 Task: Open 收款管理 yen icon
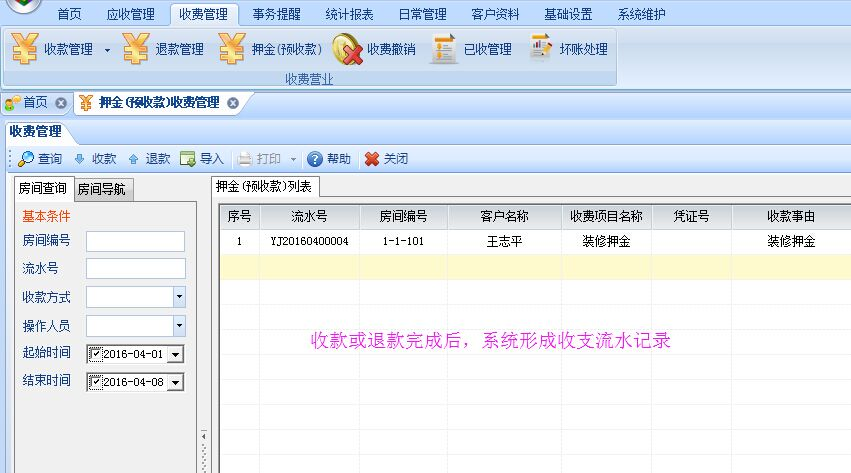coord(24,49)
